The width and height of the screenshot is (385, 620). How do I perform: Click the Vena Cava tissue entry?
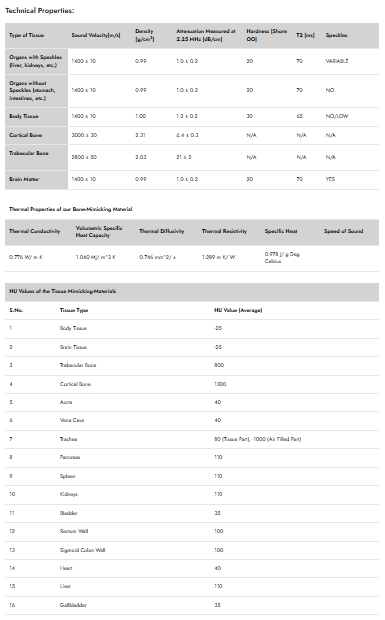[72, 420]
